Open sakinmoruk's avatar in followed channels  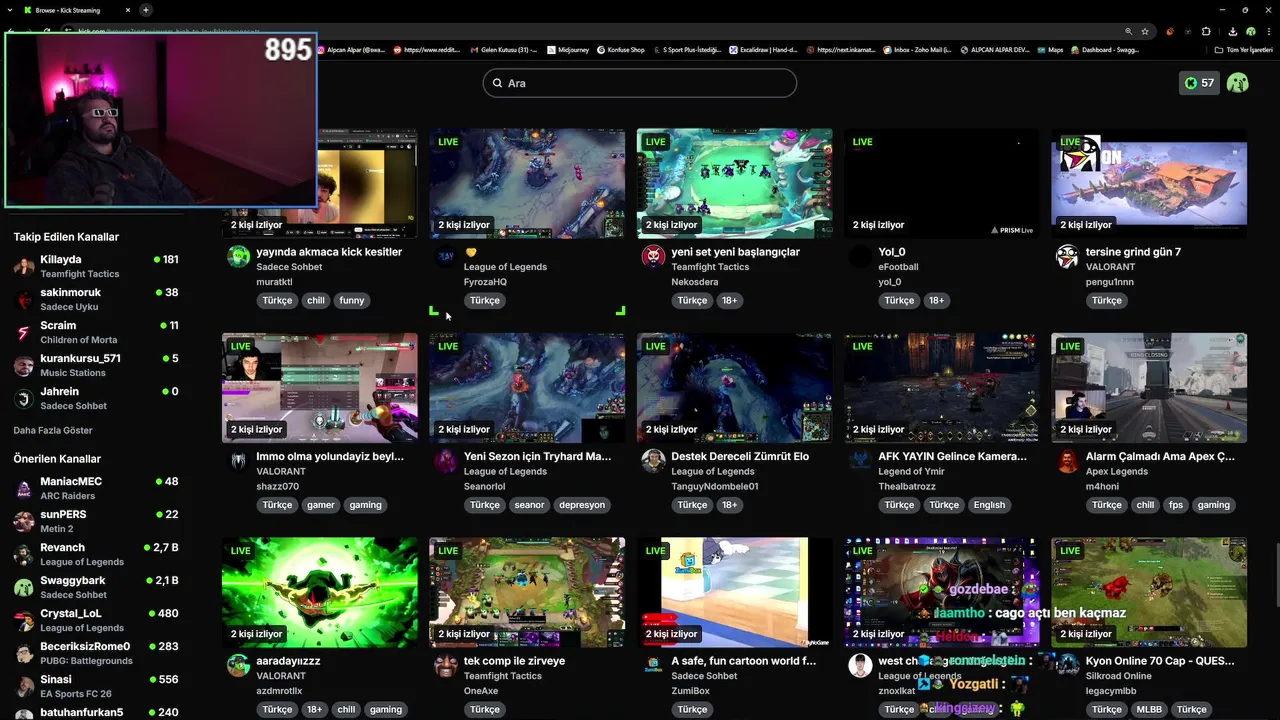pyautogui.click(x=24, y=299)
